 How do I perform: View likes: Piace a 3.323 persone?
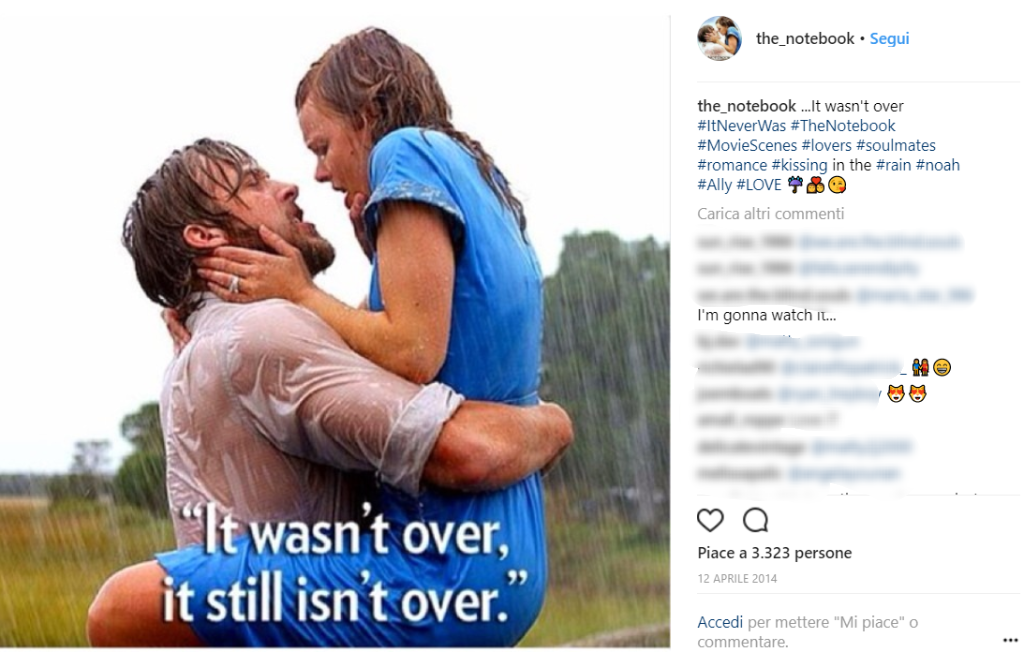[774, 553]
